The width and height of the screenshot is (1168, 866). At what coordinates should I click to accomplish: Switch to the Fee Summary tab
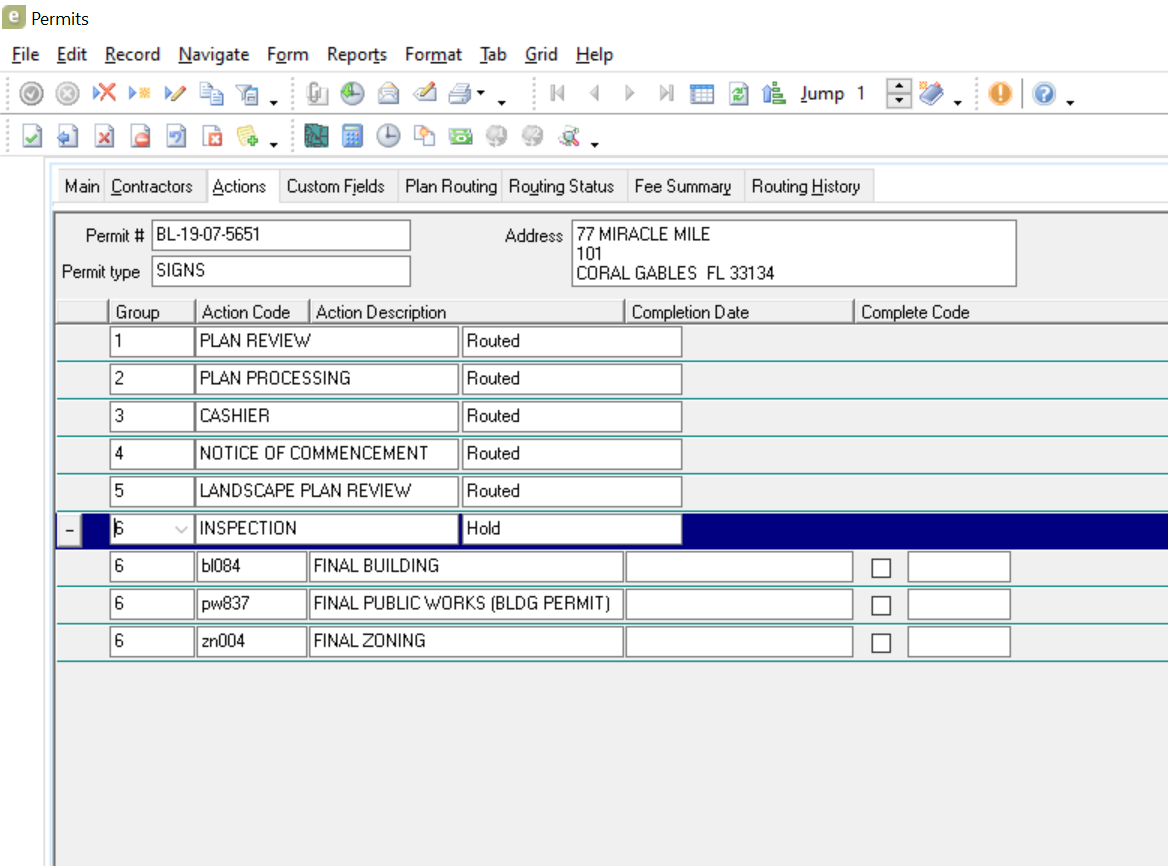coord(682,186)
